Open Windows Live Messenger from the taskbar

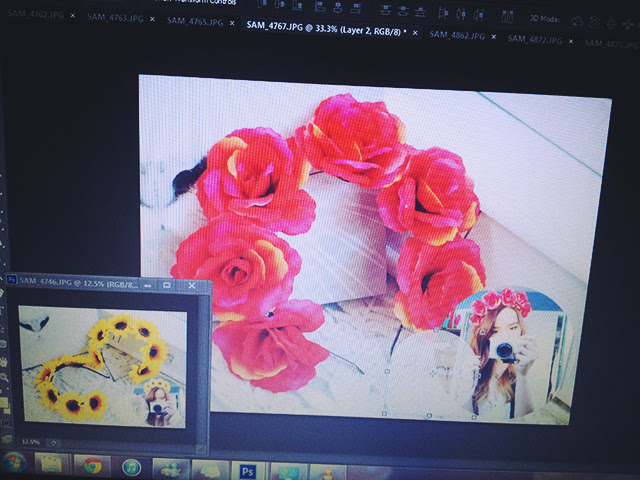tap(171, 469)
